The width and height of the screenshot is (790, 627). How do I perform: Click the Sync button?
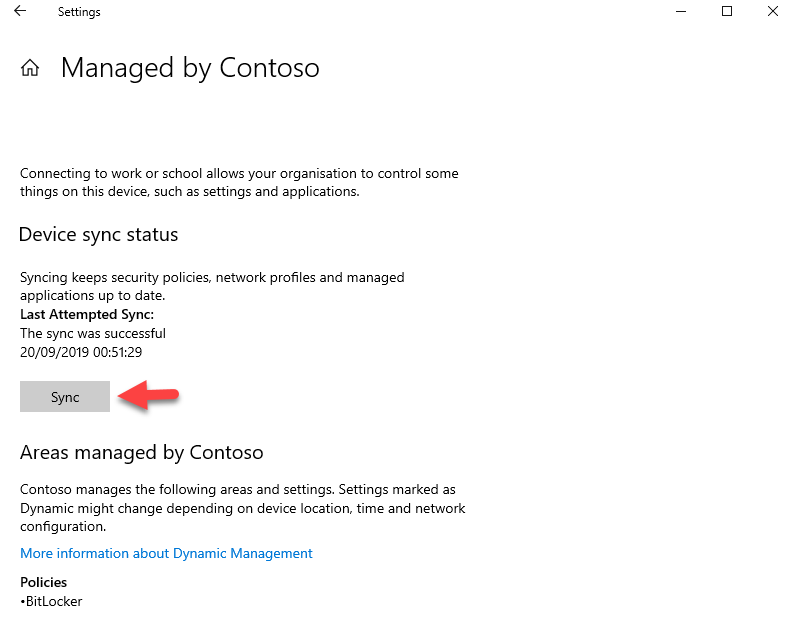pos(65,397)
